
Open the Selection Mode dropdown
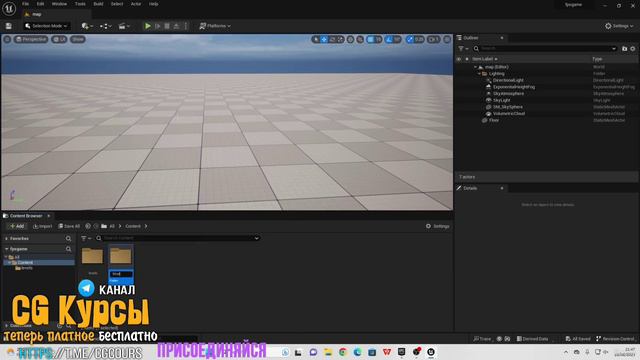[x=46, y=26]
